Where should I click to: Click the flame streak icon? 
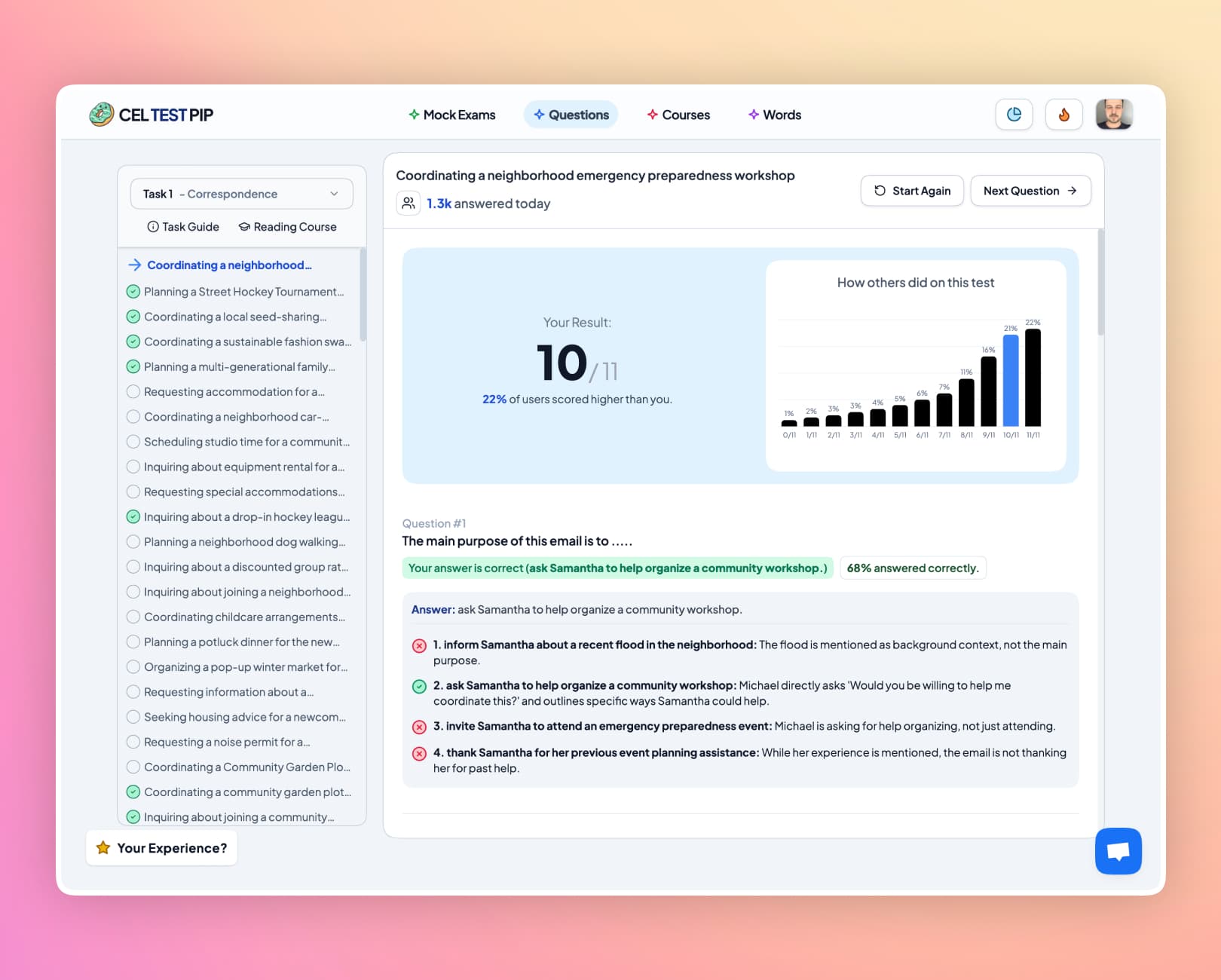(x=1063, y=115)
